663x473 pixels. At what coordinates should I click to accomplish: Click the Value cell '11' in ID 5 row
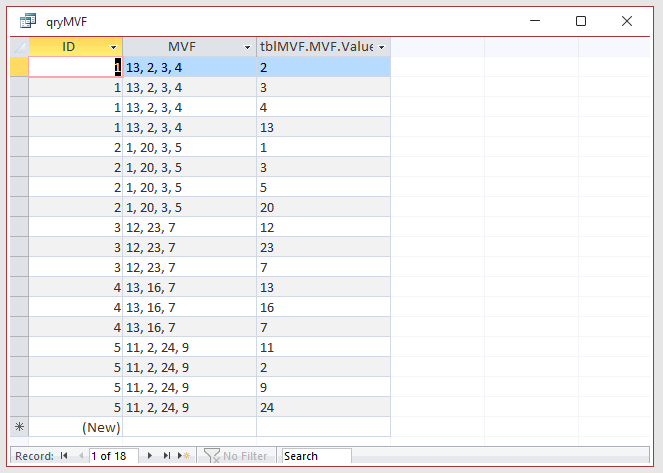coord(323,347)
